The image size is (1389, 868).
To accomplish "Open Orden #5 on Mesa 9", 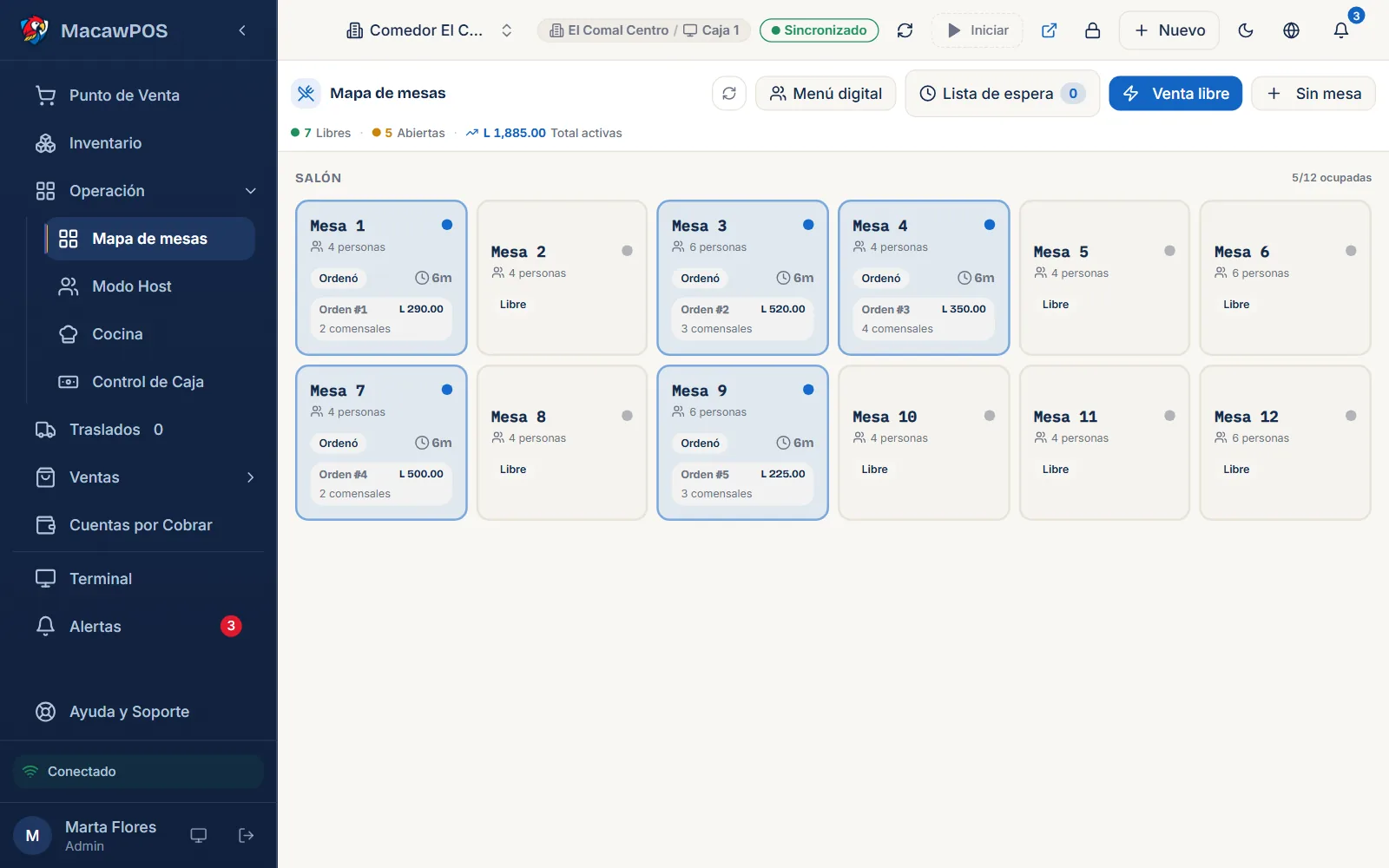I will click(x=742, y=483).
